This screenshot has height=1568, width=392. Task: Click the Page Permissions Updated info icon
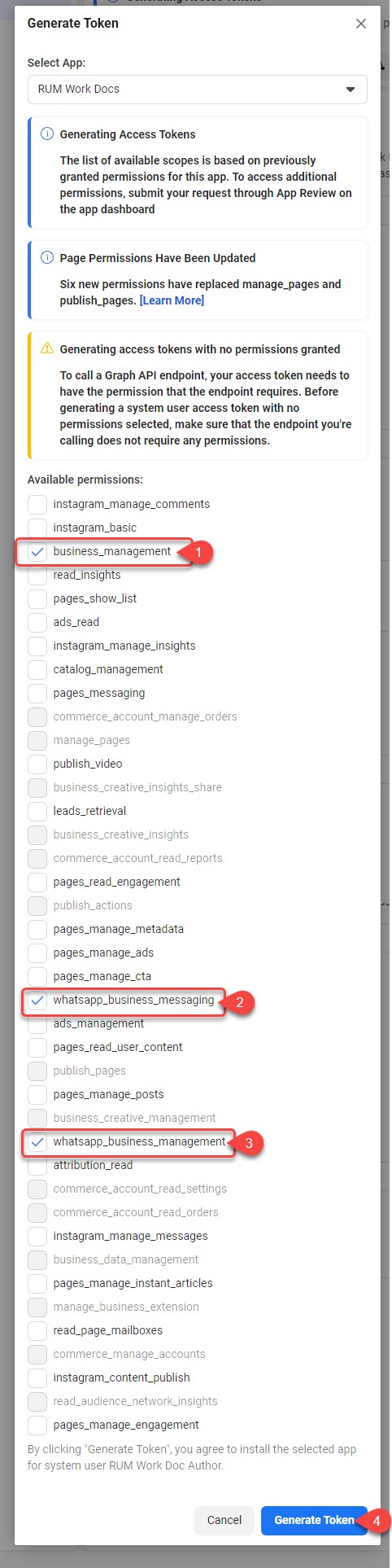coord(47,258)
